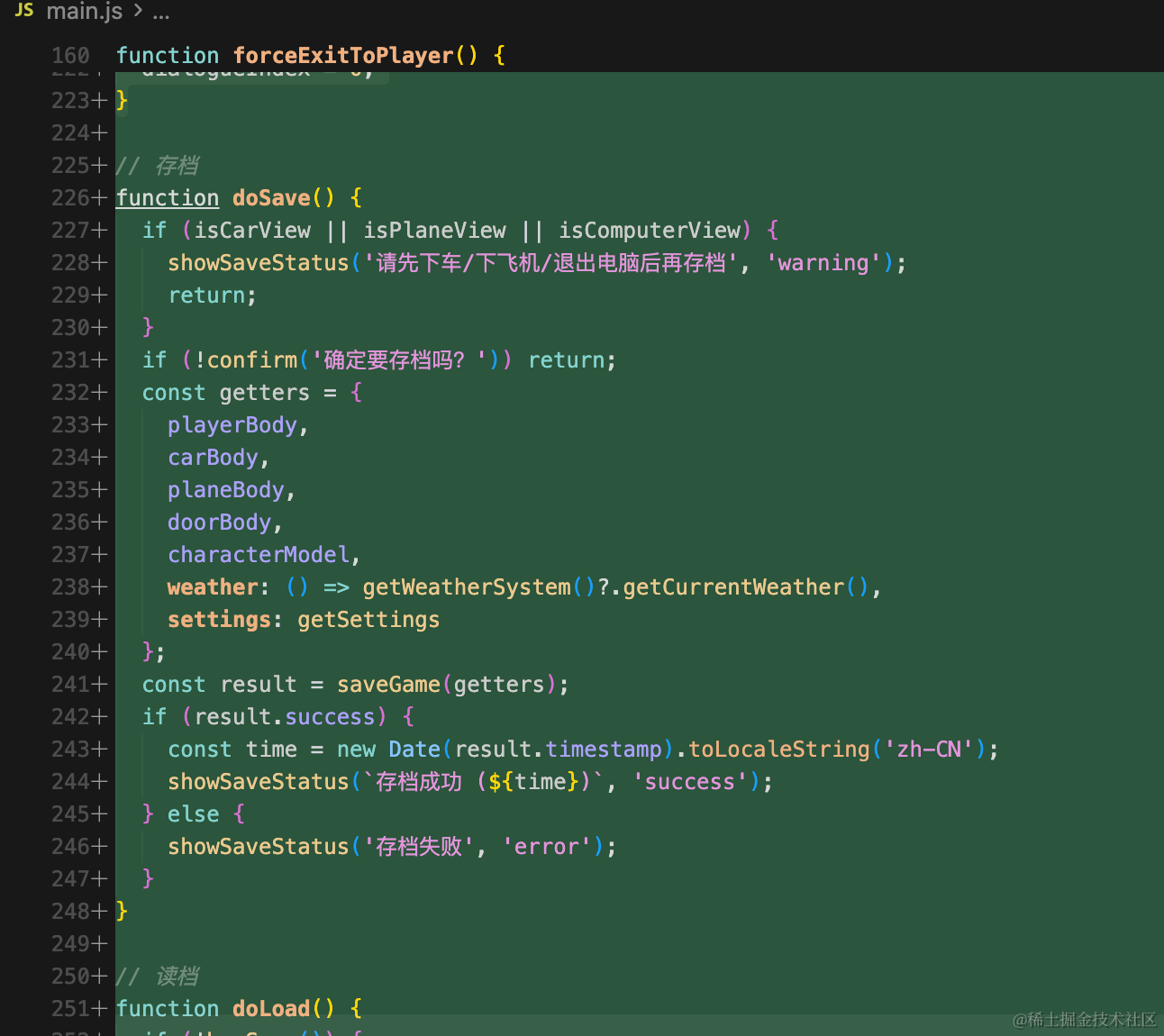Viewport: 1164px width, 1036px height.
Task: Click the underlined function keyword before doSave
Action: point(168,197)
